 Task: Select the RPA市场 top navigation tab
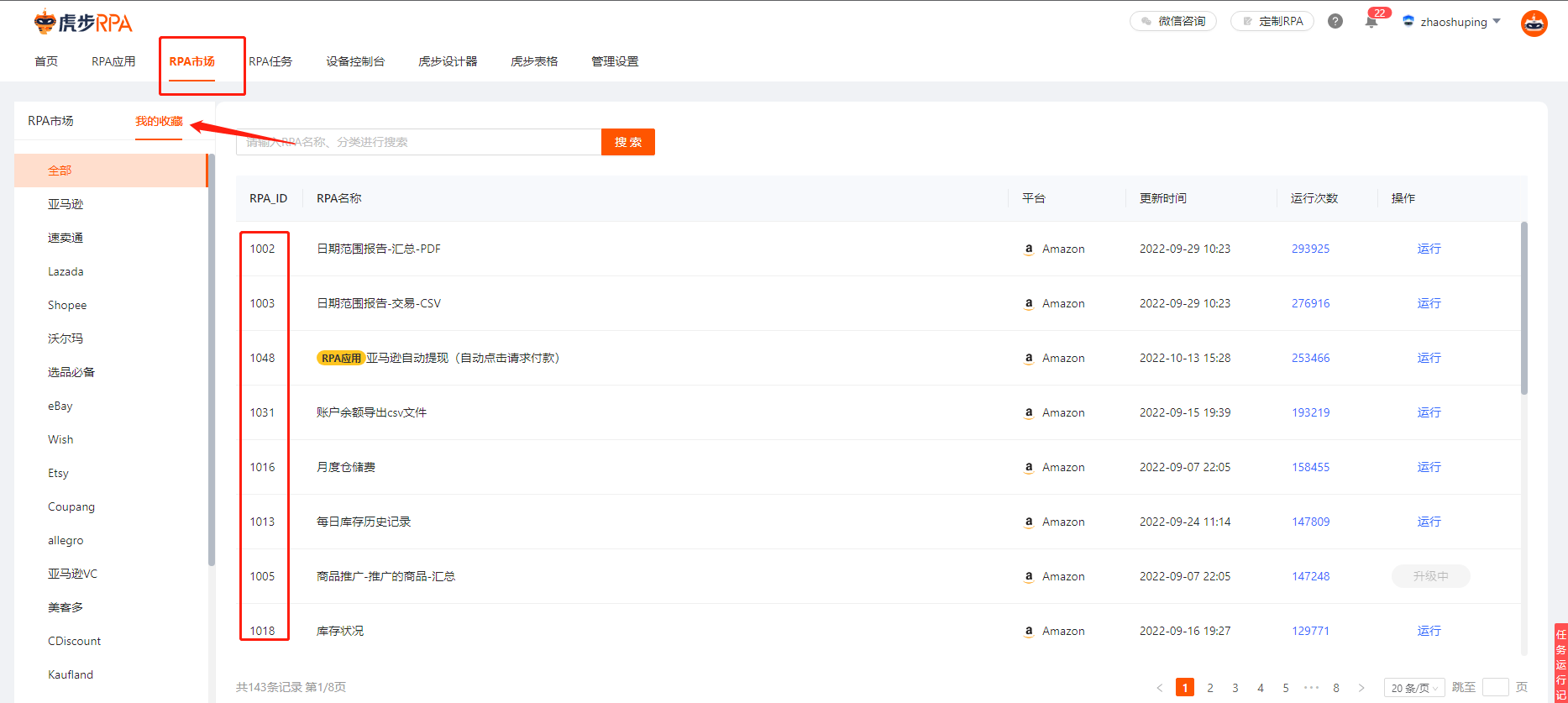pyautogui.click(x=191, y=61)
